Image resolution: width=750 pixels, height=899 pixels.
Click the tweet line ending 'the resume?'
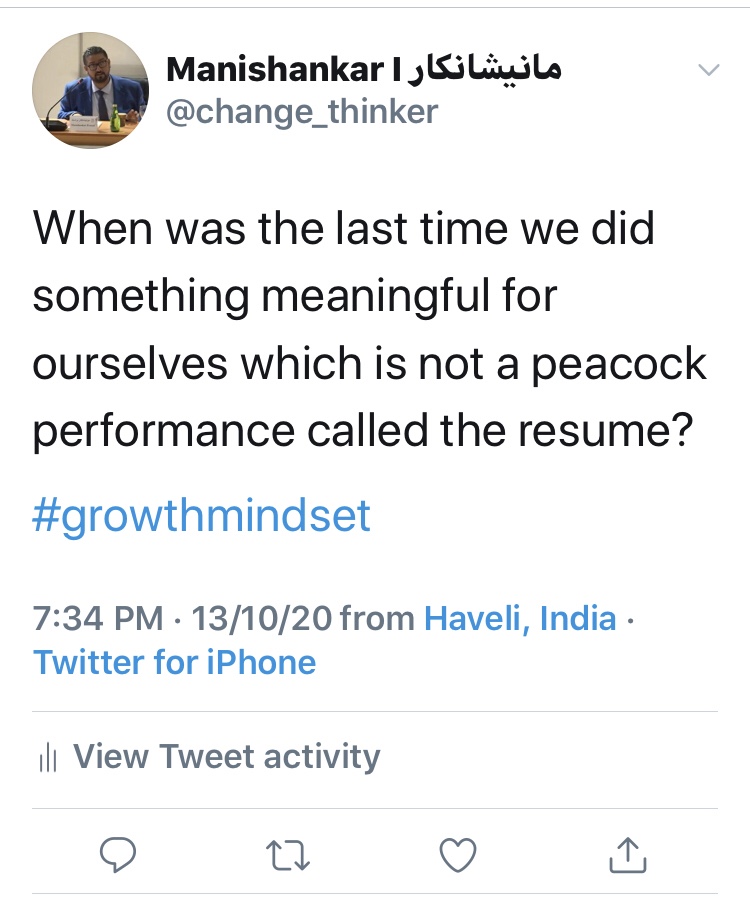[x=363, y=430]
